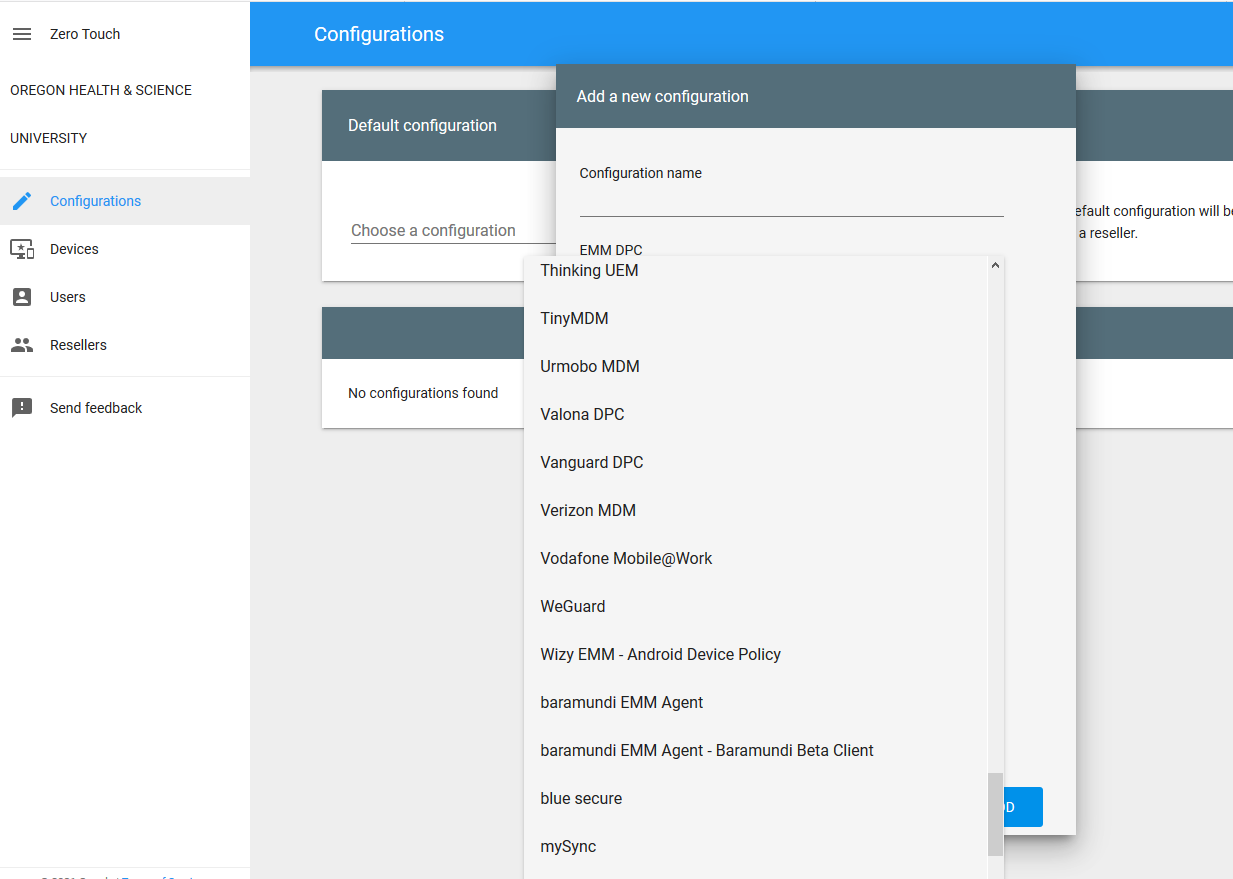This screenshot has width=1233, height=879.
Task: Select Vodafone Mobile@Work
Action: tap(755, 558)
